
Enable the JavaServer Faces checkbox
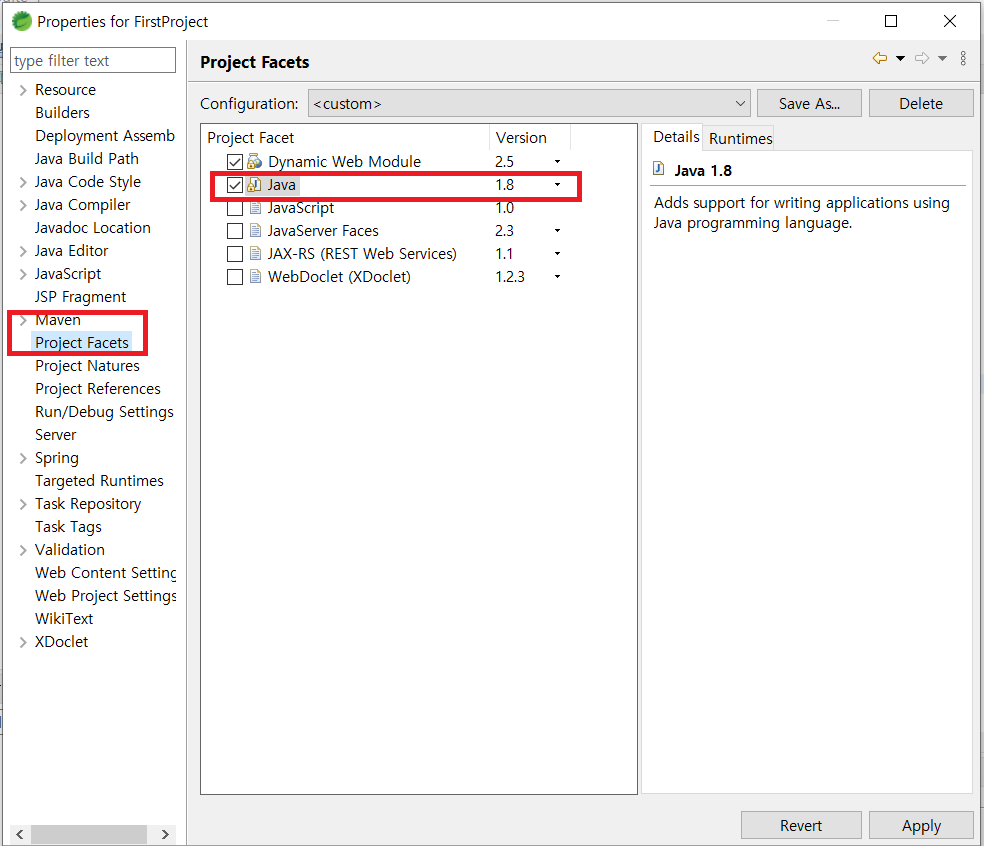tap(235, 231)
